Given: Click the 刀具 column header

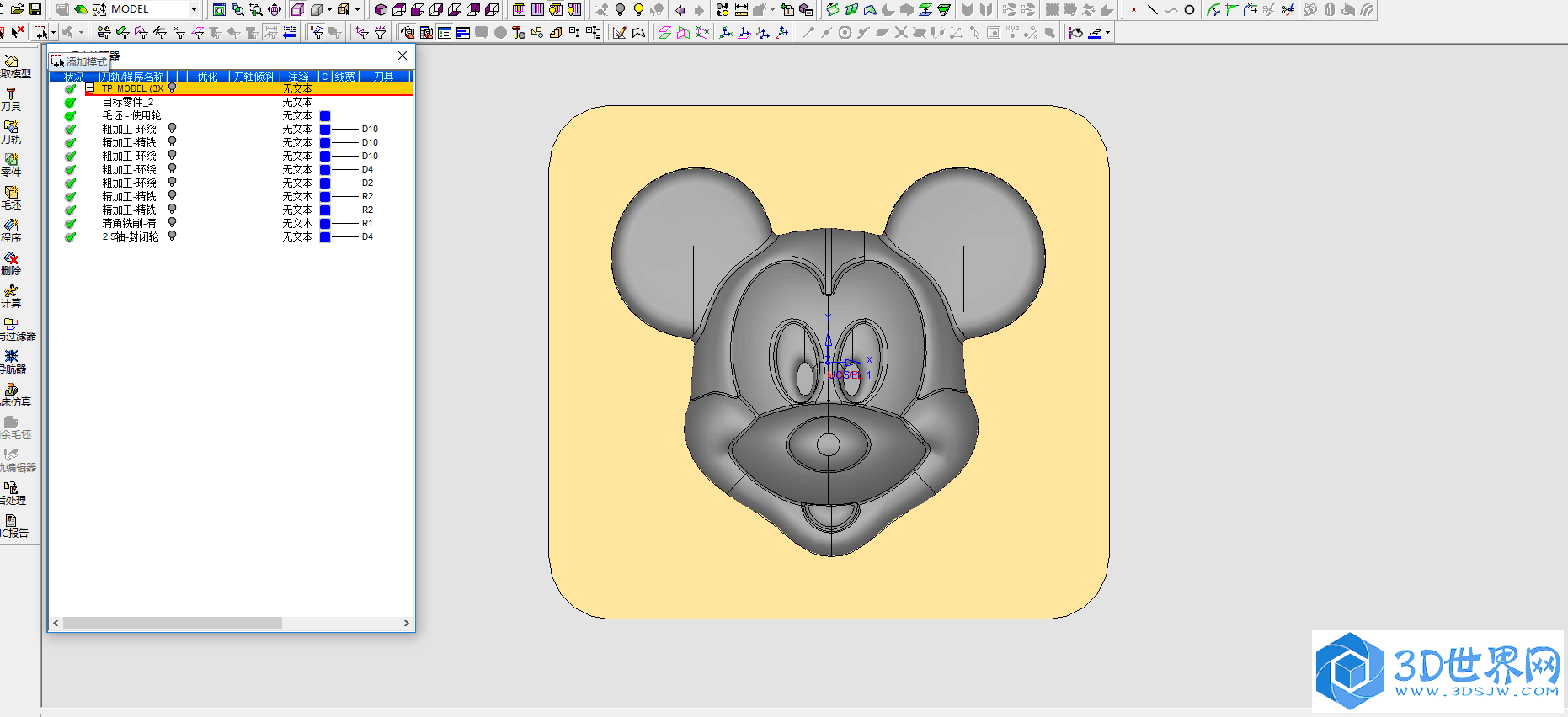Looking at the screenshot, I should coord(384,77).
